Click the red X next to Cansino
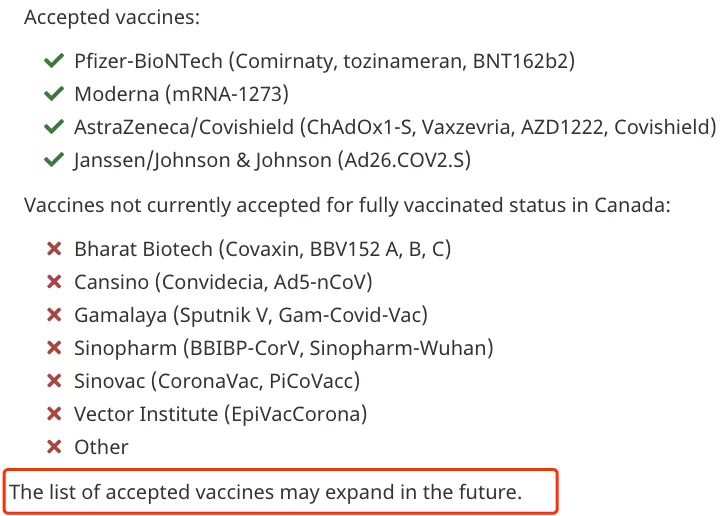The image size is (728, 516). pos(54,282)
